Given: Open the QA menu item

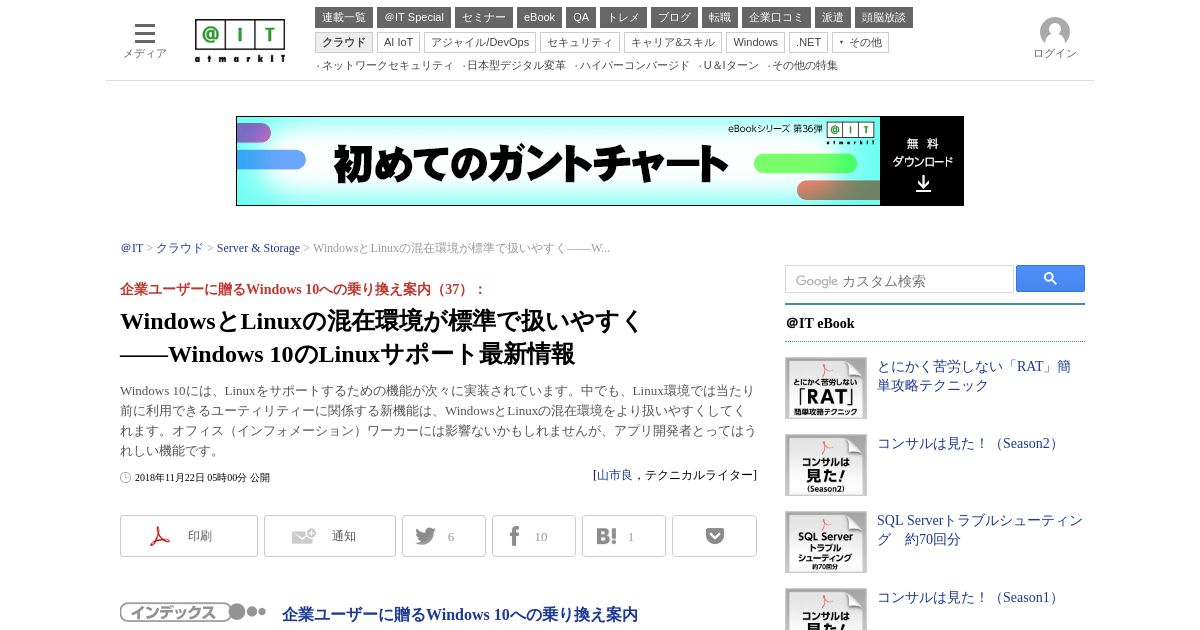Looking at the screenshot, I should pos(581,17).
